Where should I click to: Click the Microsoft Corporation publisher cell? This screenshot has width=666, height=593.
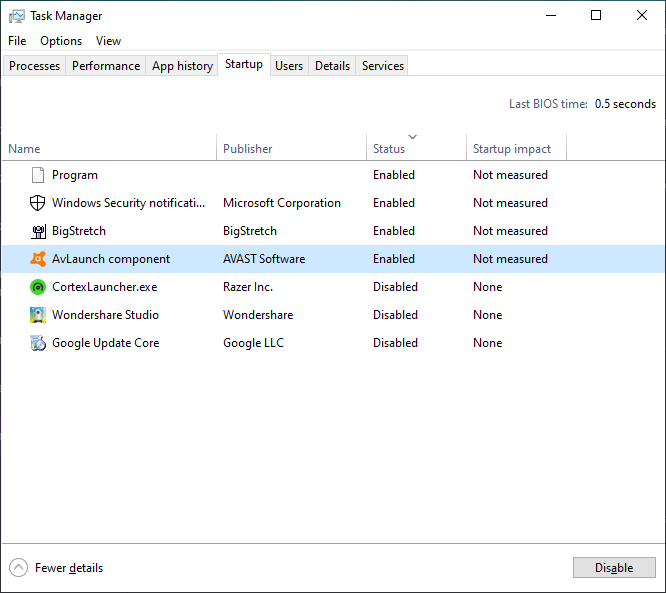point(282,203)
